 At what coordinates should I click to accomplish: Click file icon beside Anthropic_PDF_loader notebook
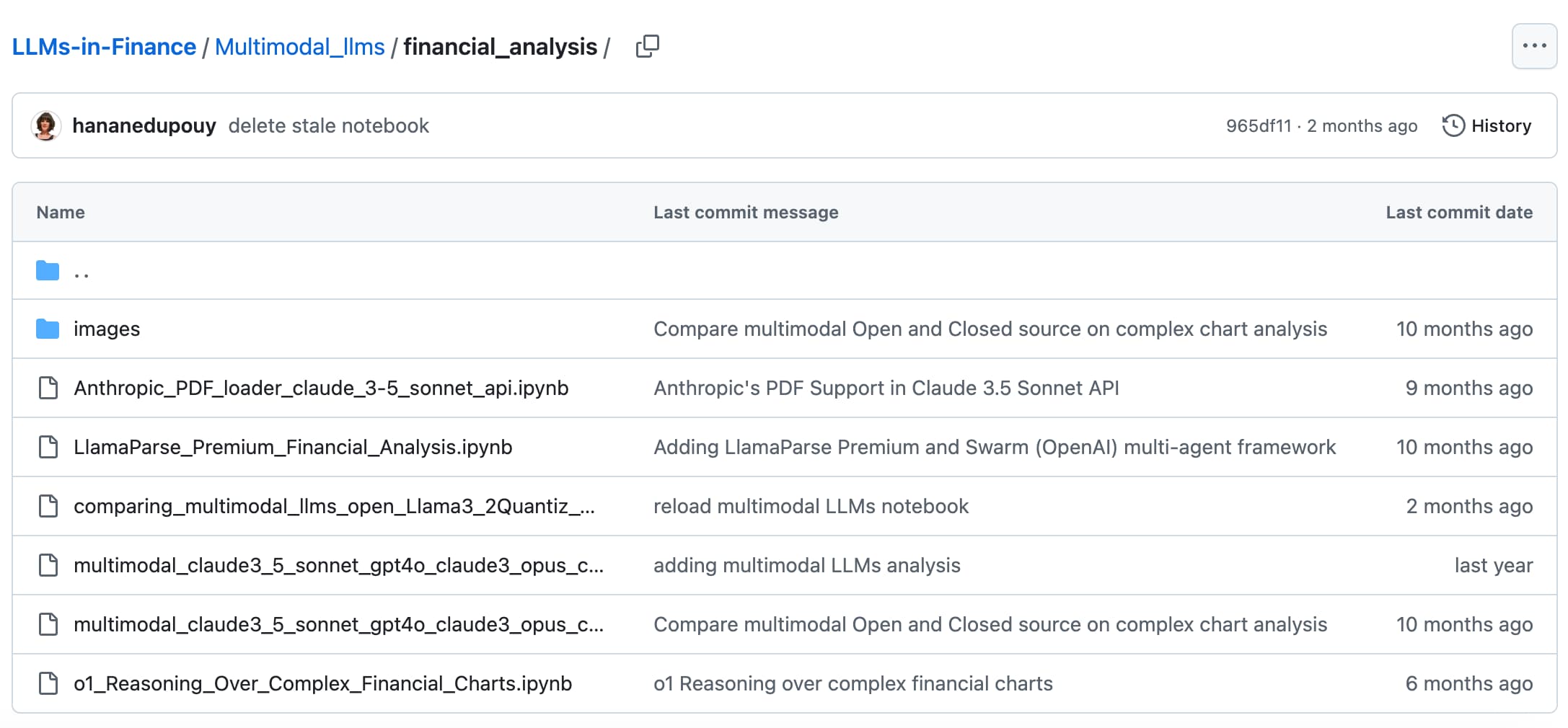pos(48,388)
